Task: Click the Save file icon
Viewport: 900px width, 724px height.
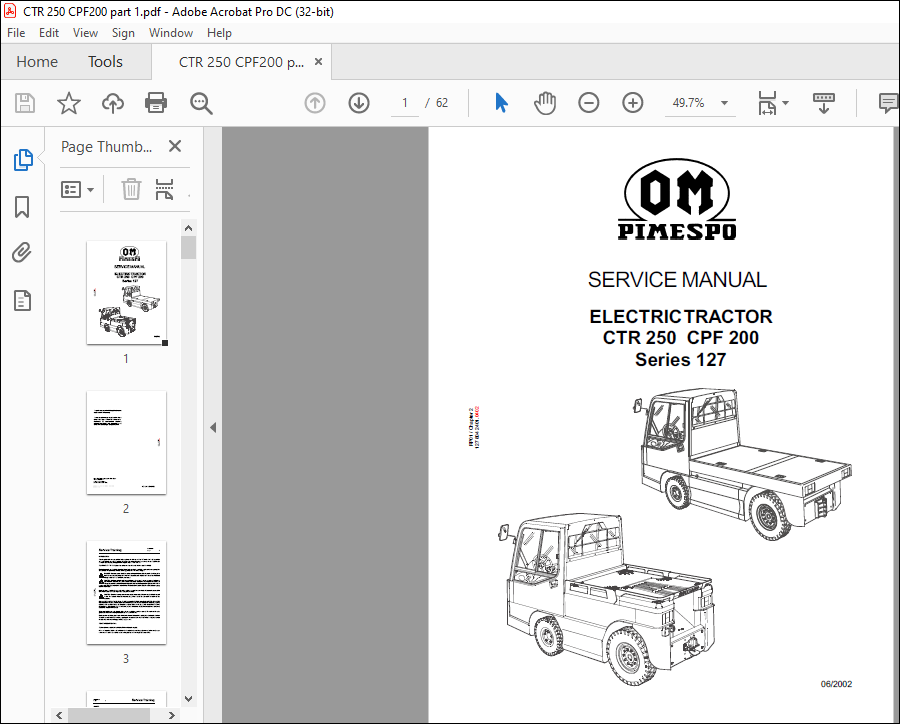Action: [25, 103]
